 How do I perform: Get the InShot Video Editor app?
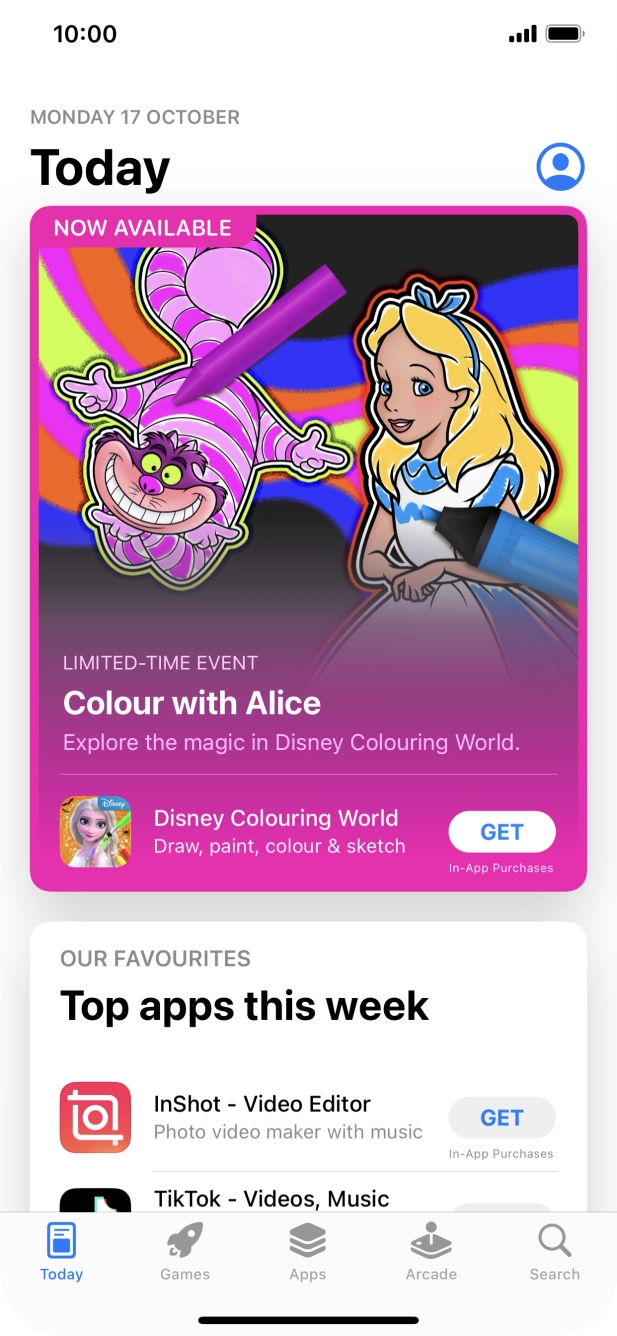tap(502, 1118)
